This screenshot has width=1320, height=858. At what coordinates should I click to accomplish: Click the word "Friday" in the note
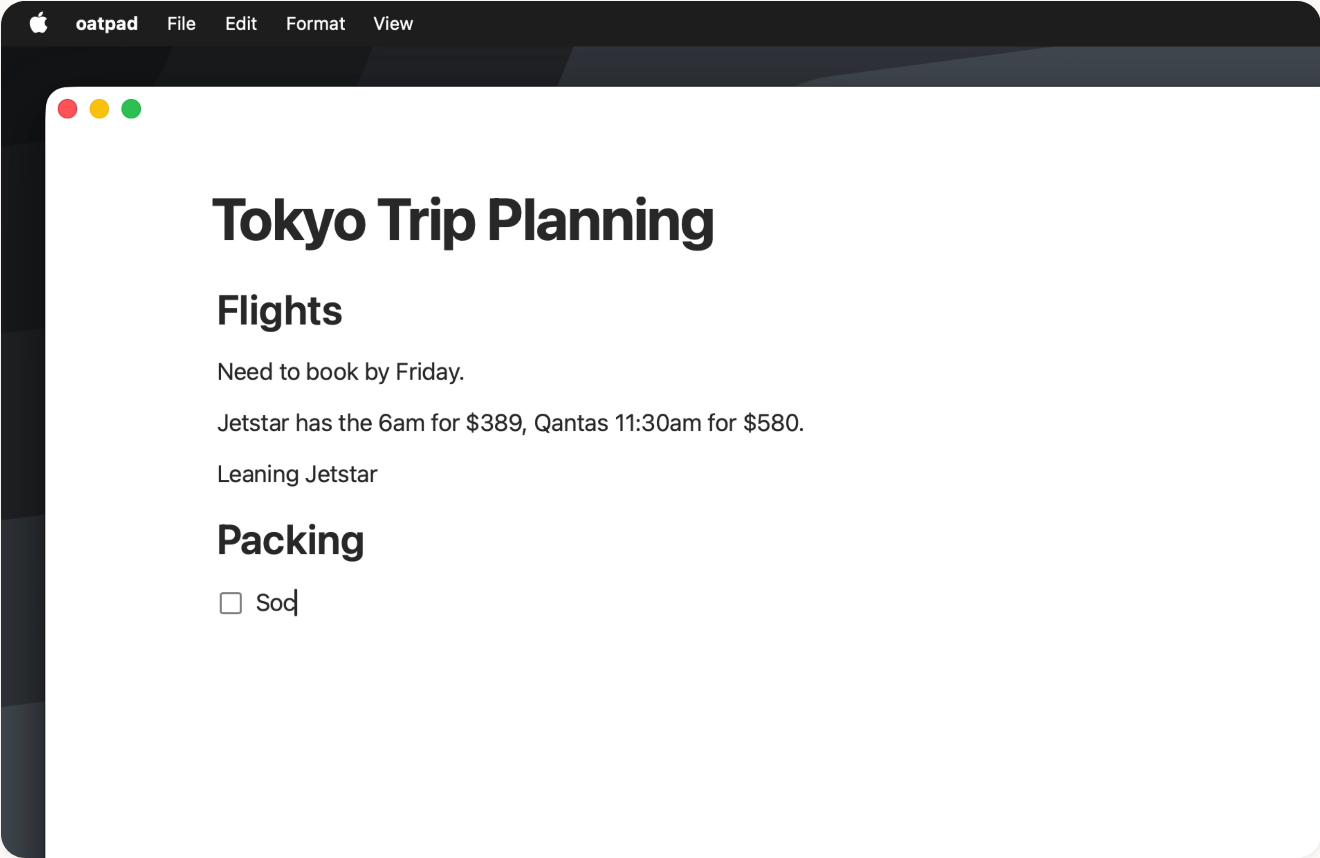tap(427, 372)
